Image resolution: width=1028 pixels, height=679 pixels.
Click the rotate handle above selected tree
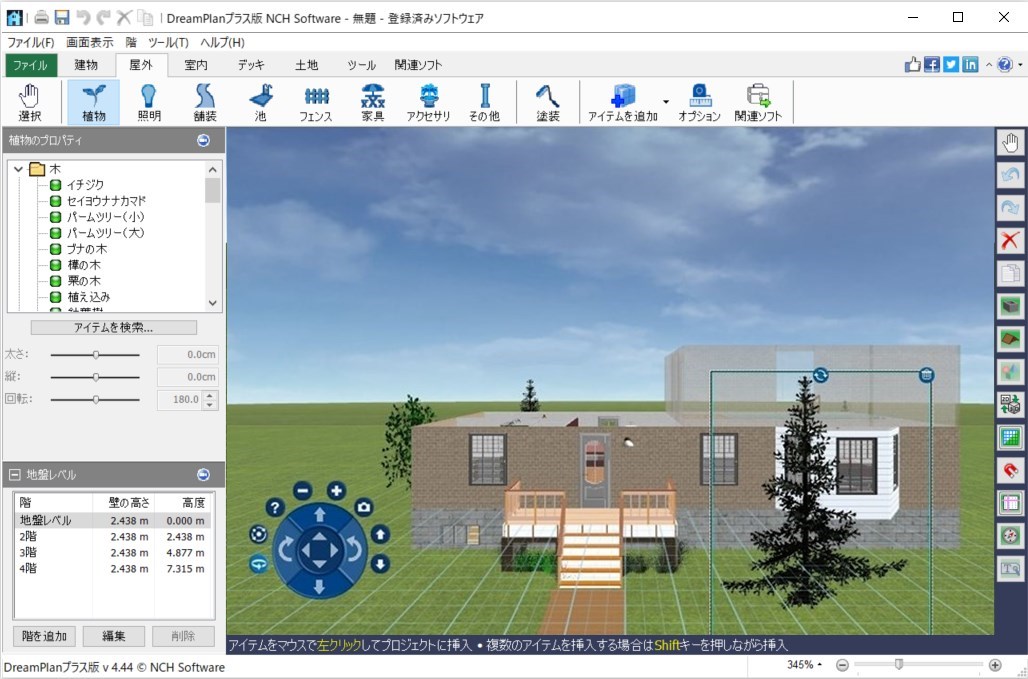(820, 375)
